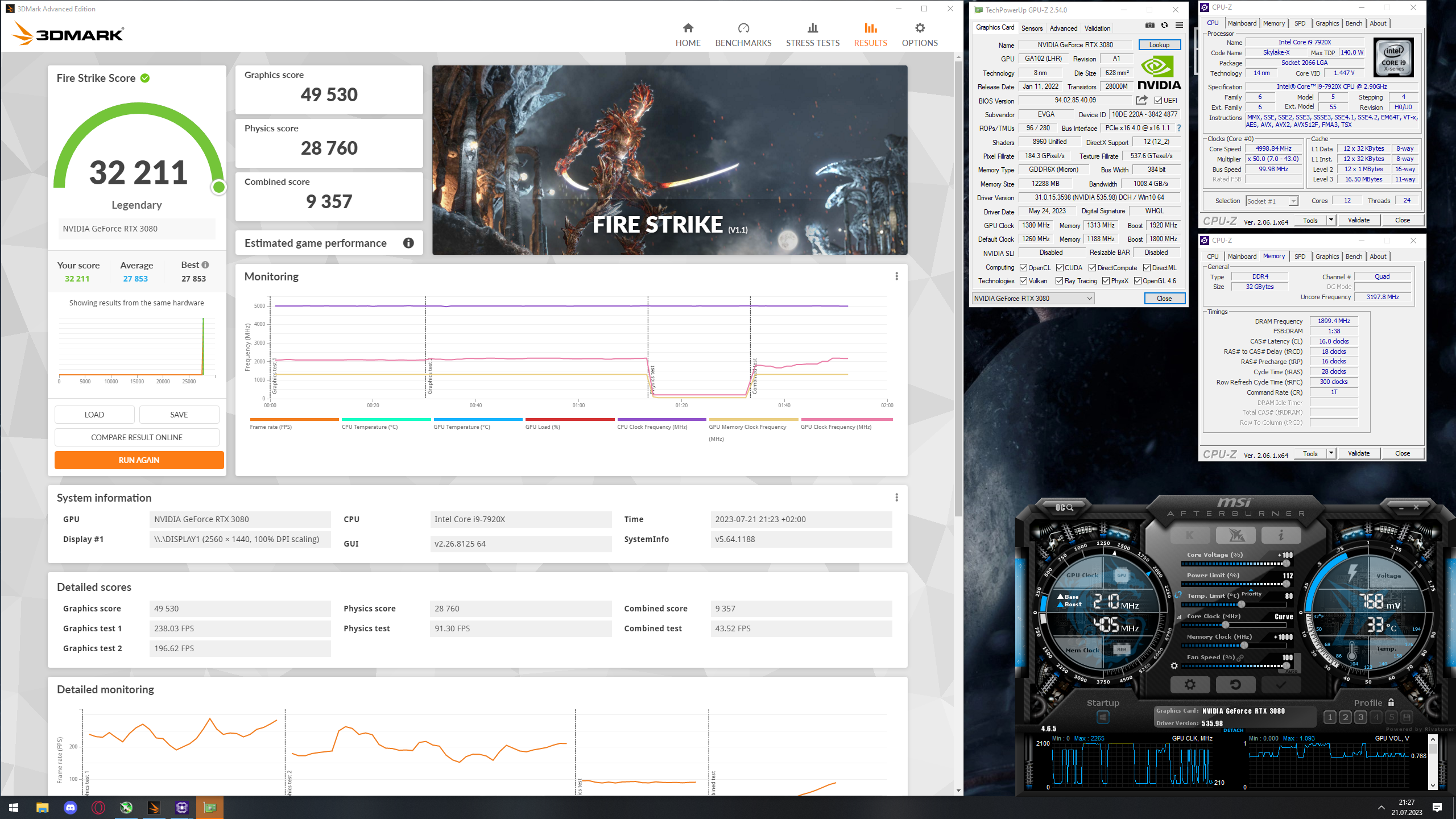1456x819 pixels.
Task: Switch to the Advanced tab in GPU-Z
Action: coord(1064,28)
